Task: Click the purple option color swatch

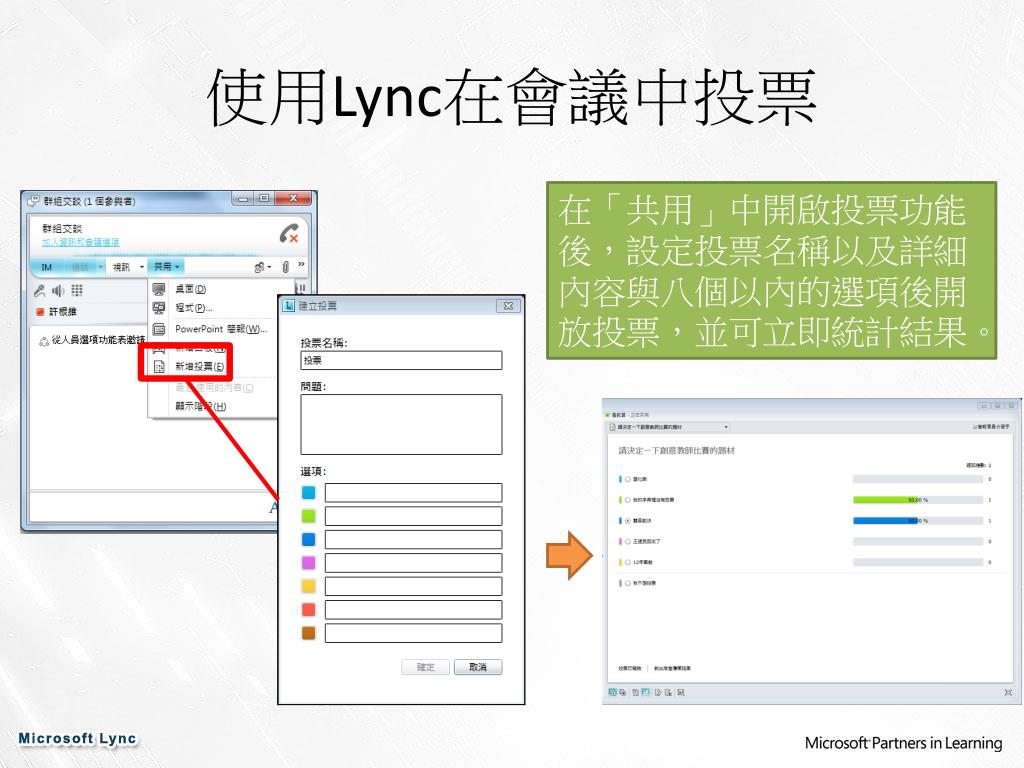Action: tap(309, 563)
